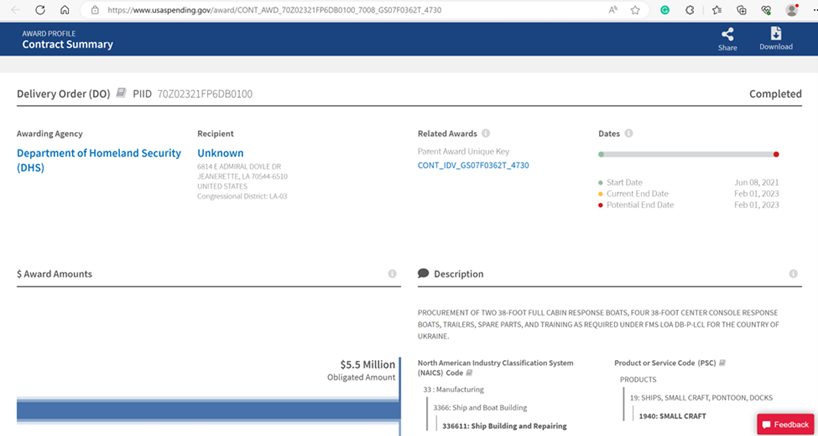This screenshot has width=818, height=436.
Task: View site info via the padlock icon
Action: tap(94, 10)
